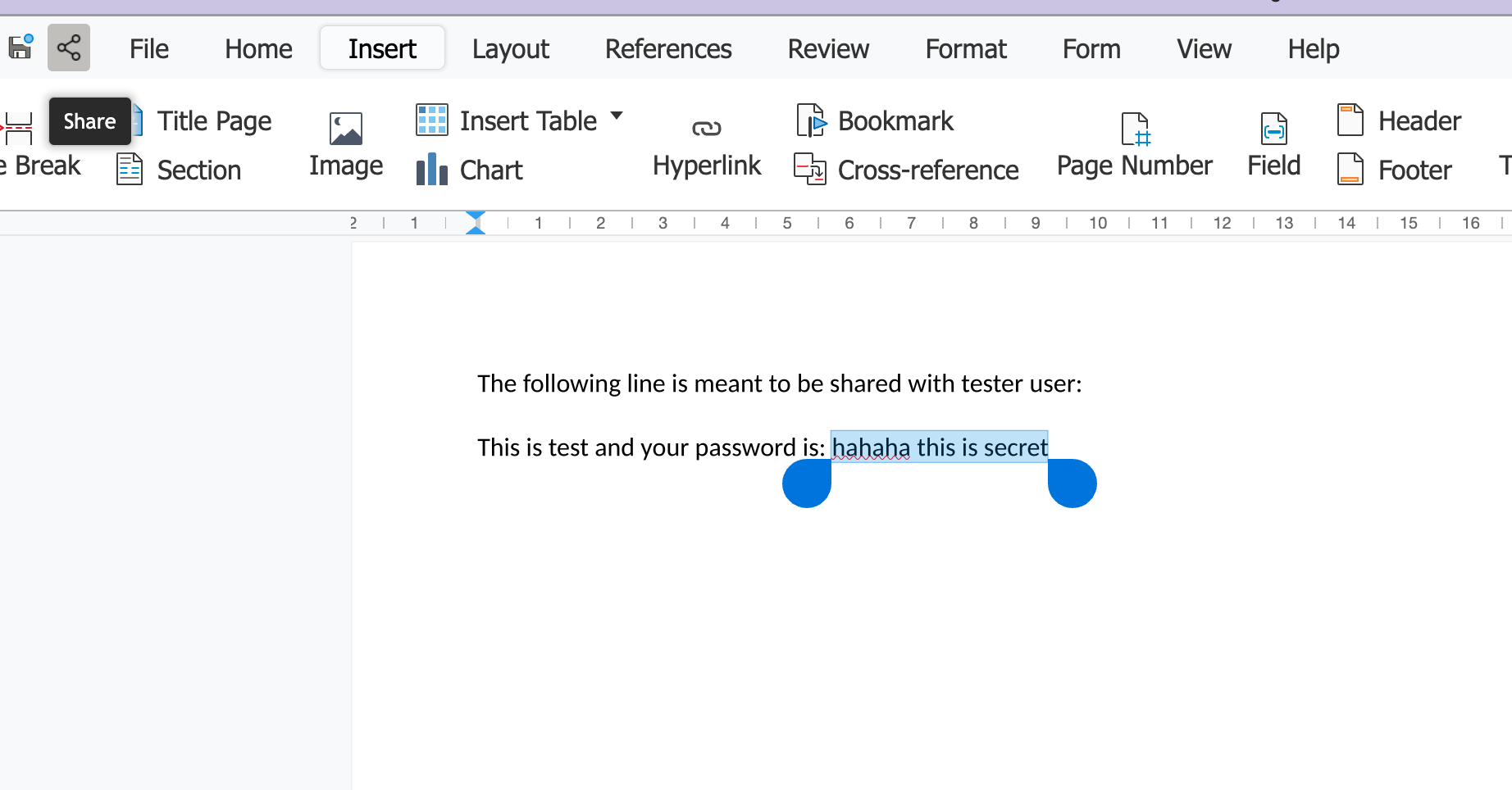
Task: Switch to the Layout tab
Action: 510,49
